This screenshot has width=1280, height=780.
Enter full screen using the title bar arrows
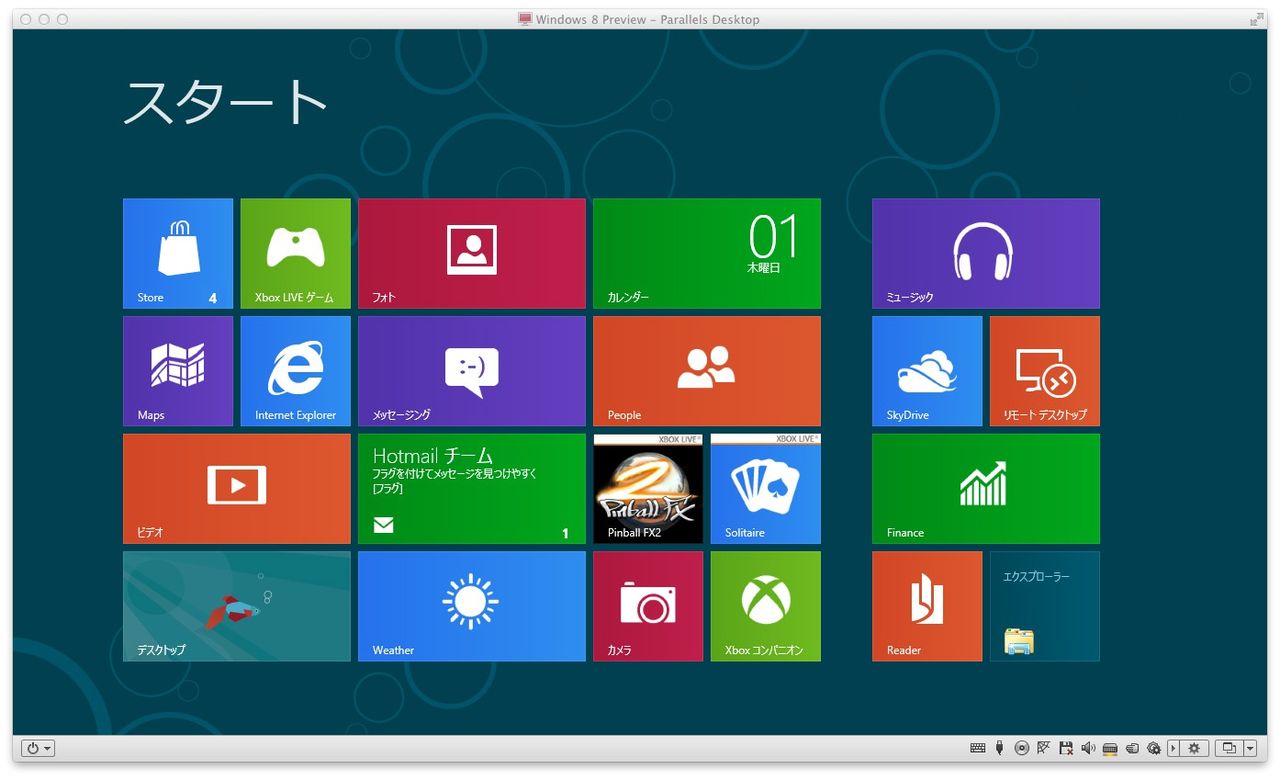pos(1256,19)
